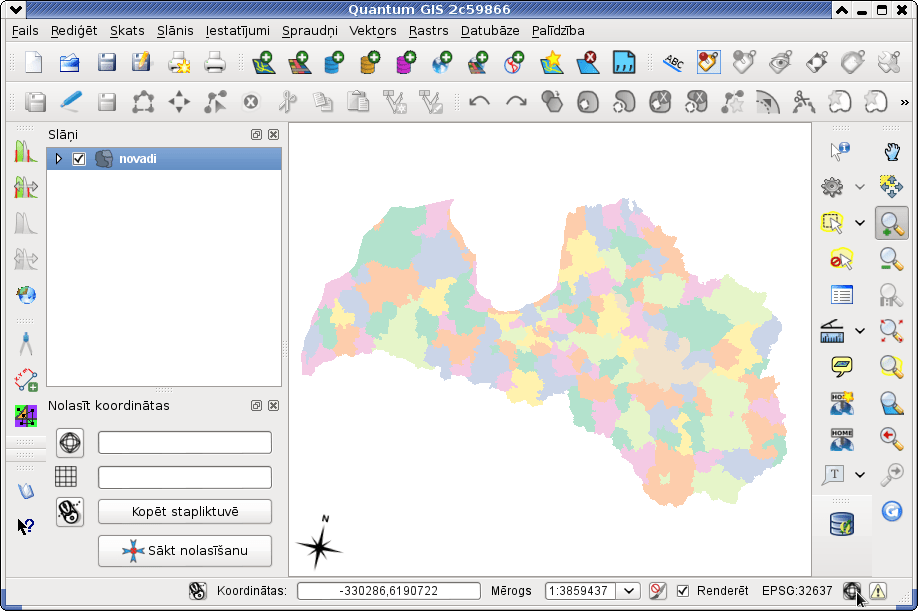The height and width of the screenshot is (611, 918).
Task: Click Add WMS Layer globe icon
Action: coord(442,62)
